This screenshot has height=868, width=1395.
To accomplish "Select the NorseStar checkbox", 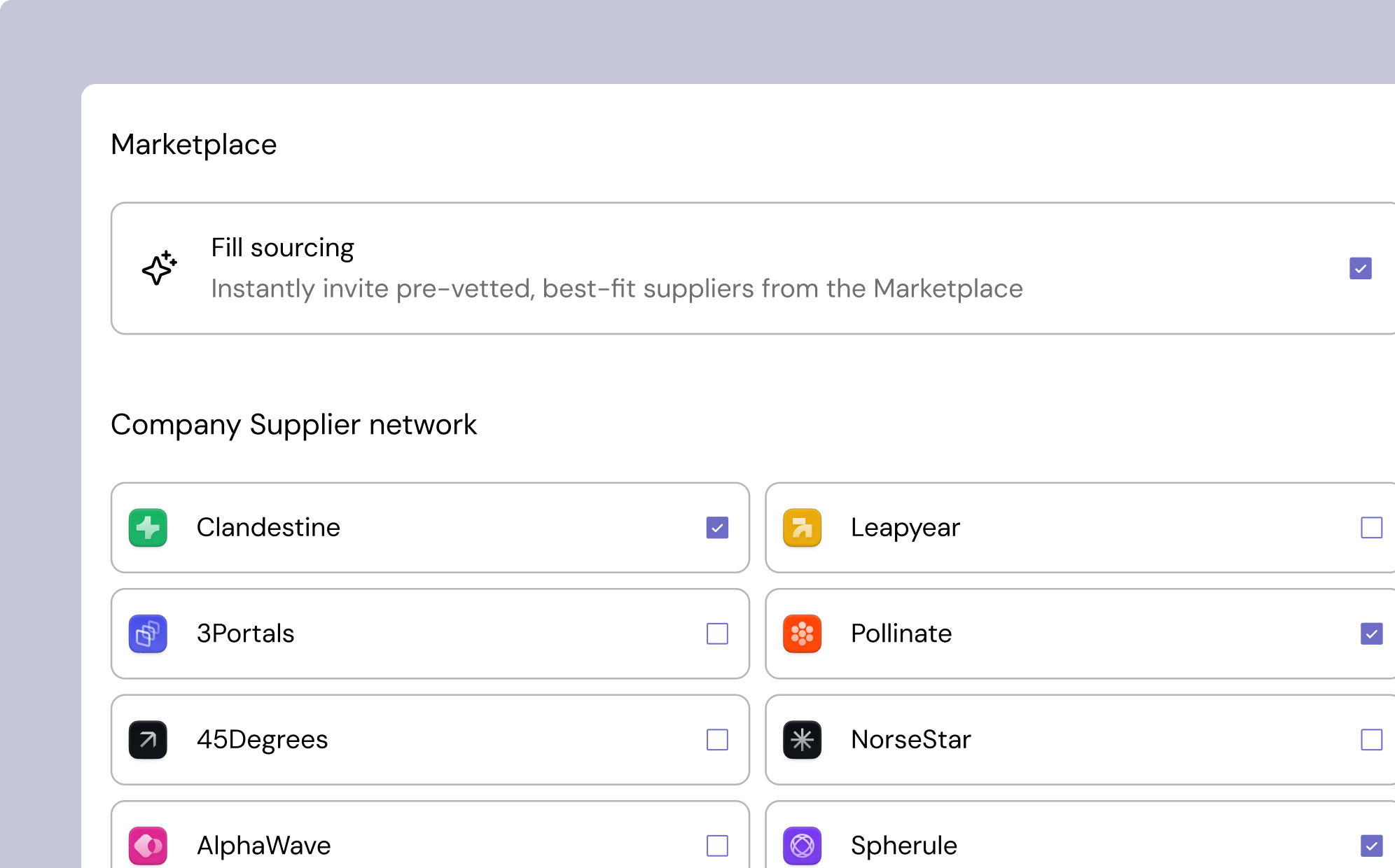I will click(x=1371, y=740).
